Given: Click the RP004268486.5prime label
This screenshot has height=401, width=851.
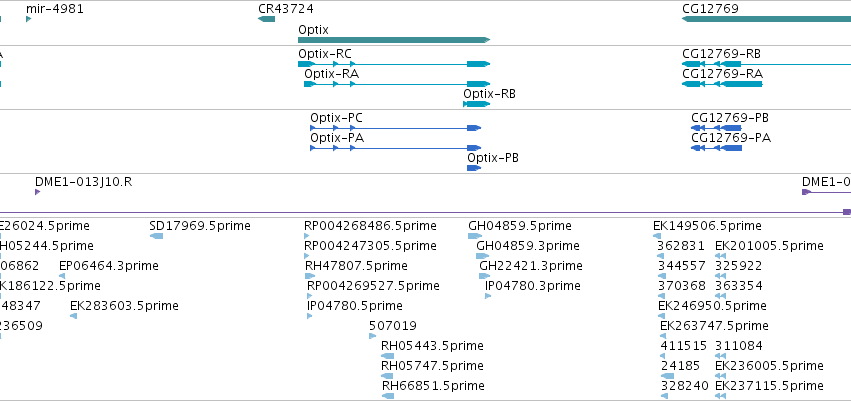Looking at the screenshot, I should 370,226.
